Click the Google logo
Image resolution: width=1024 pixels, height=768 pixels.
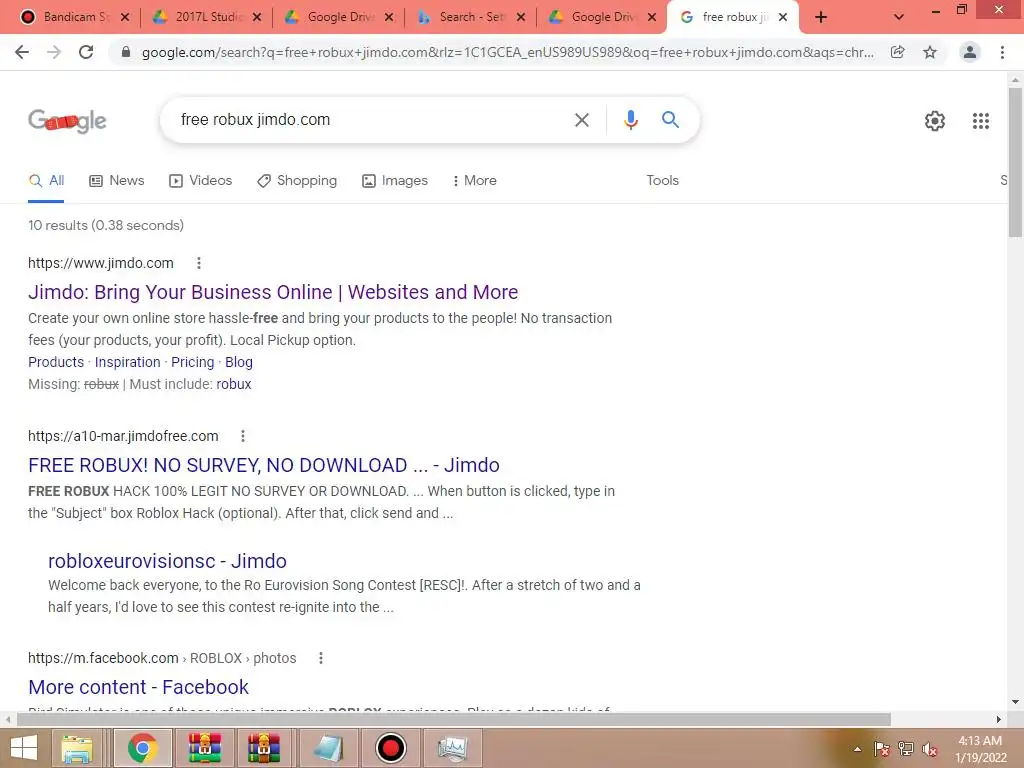click(x=67, y=121)
